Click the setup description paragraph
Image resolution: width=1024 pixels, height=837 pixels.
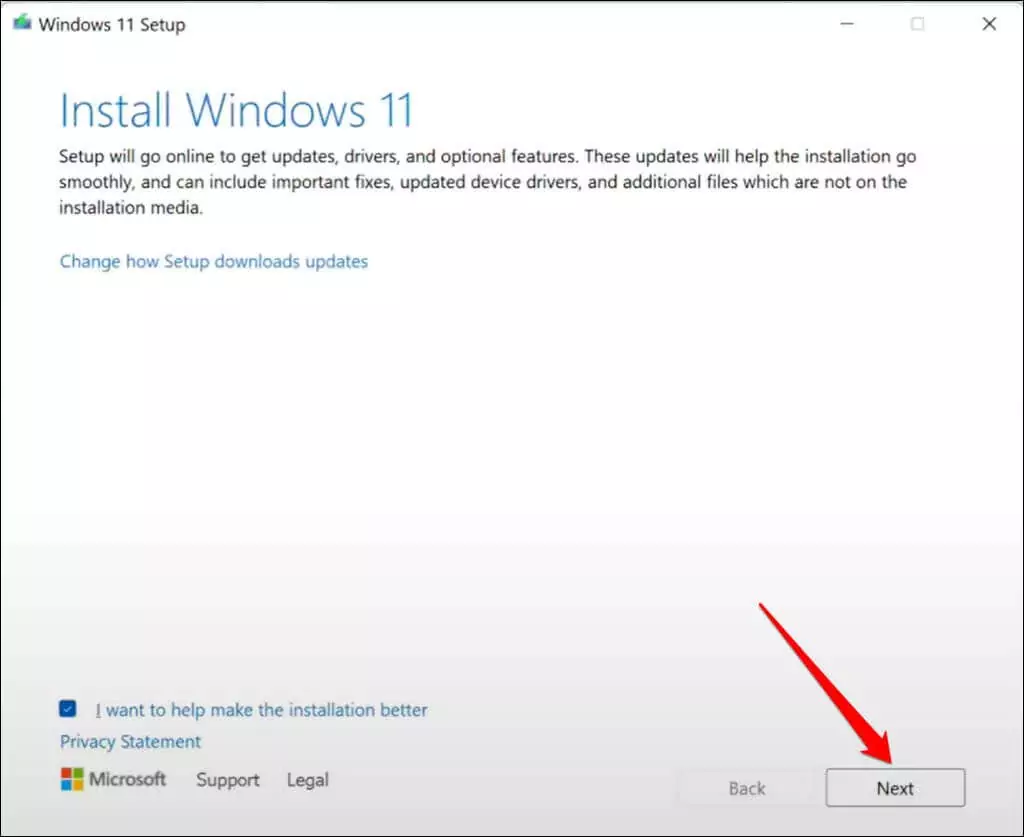(487, 182)
